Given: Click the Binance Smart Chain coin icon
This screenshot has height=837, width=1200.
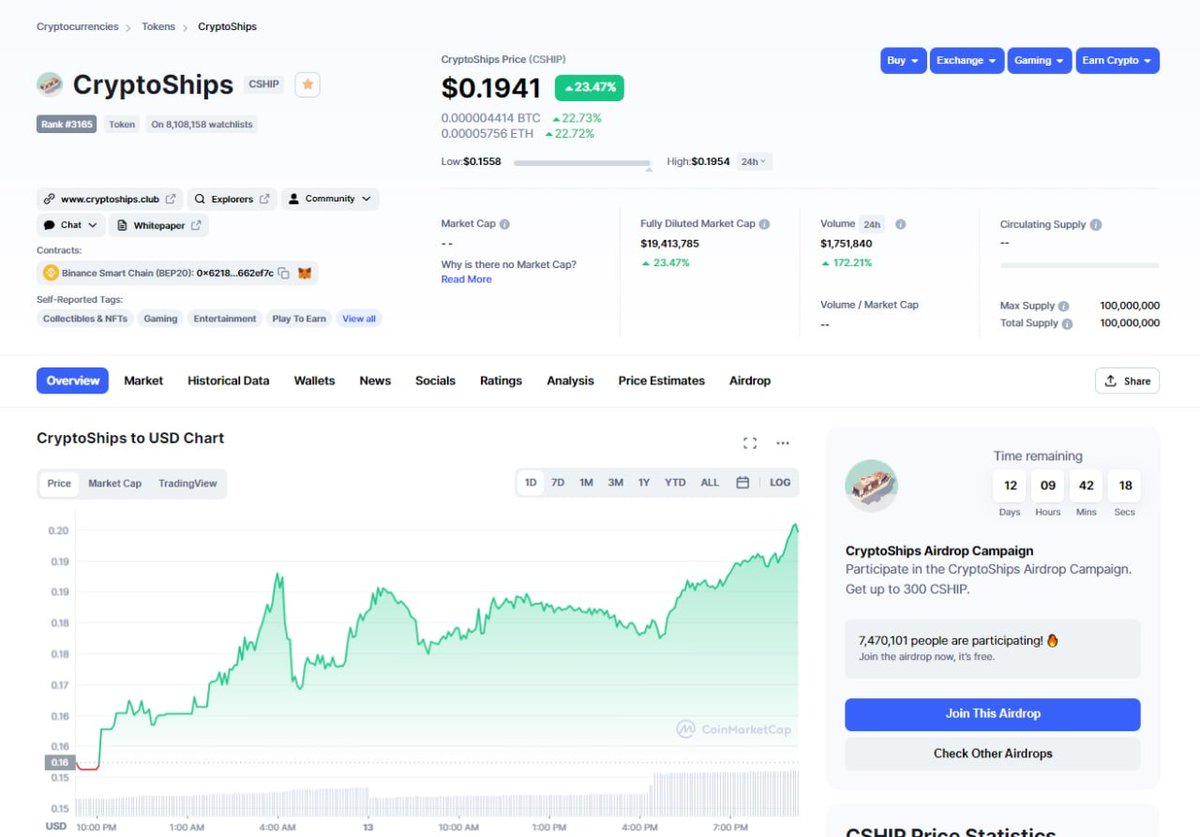Looking at the screenshot, I should coord(51,273).
